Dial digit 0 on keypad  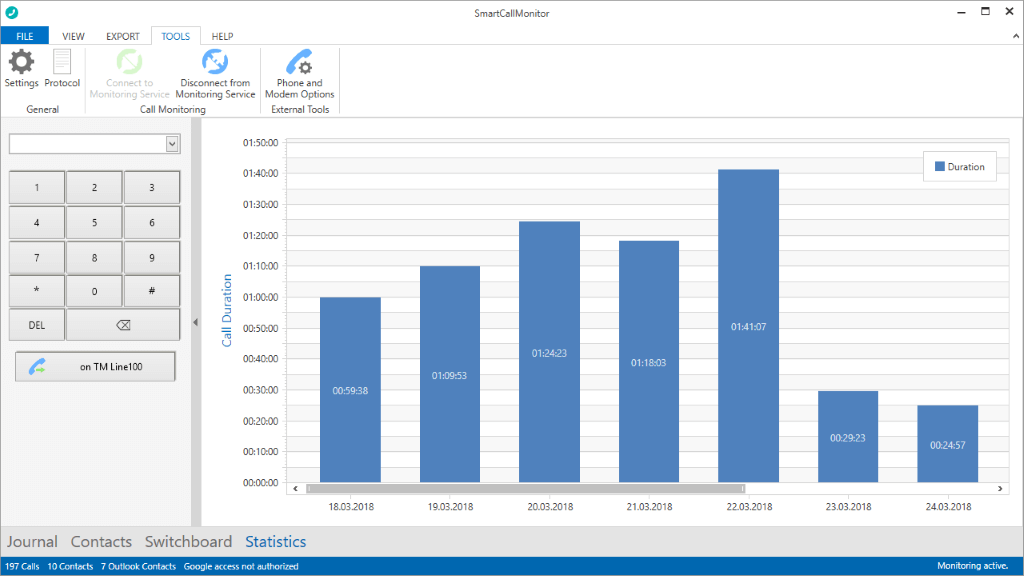coord(94,291)
